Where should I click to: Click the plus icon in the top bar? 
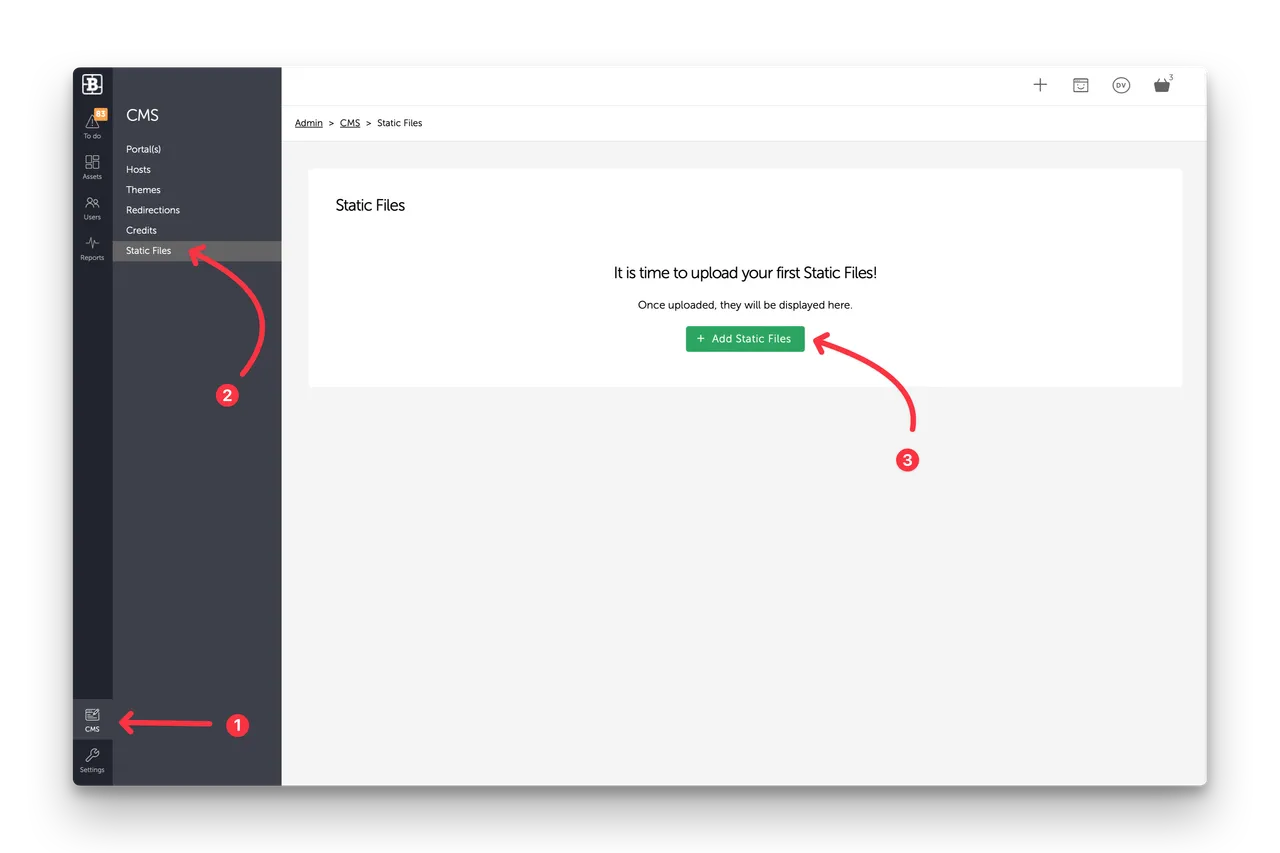click(1040, 85)
